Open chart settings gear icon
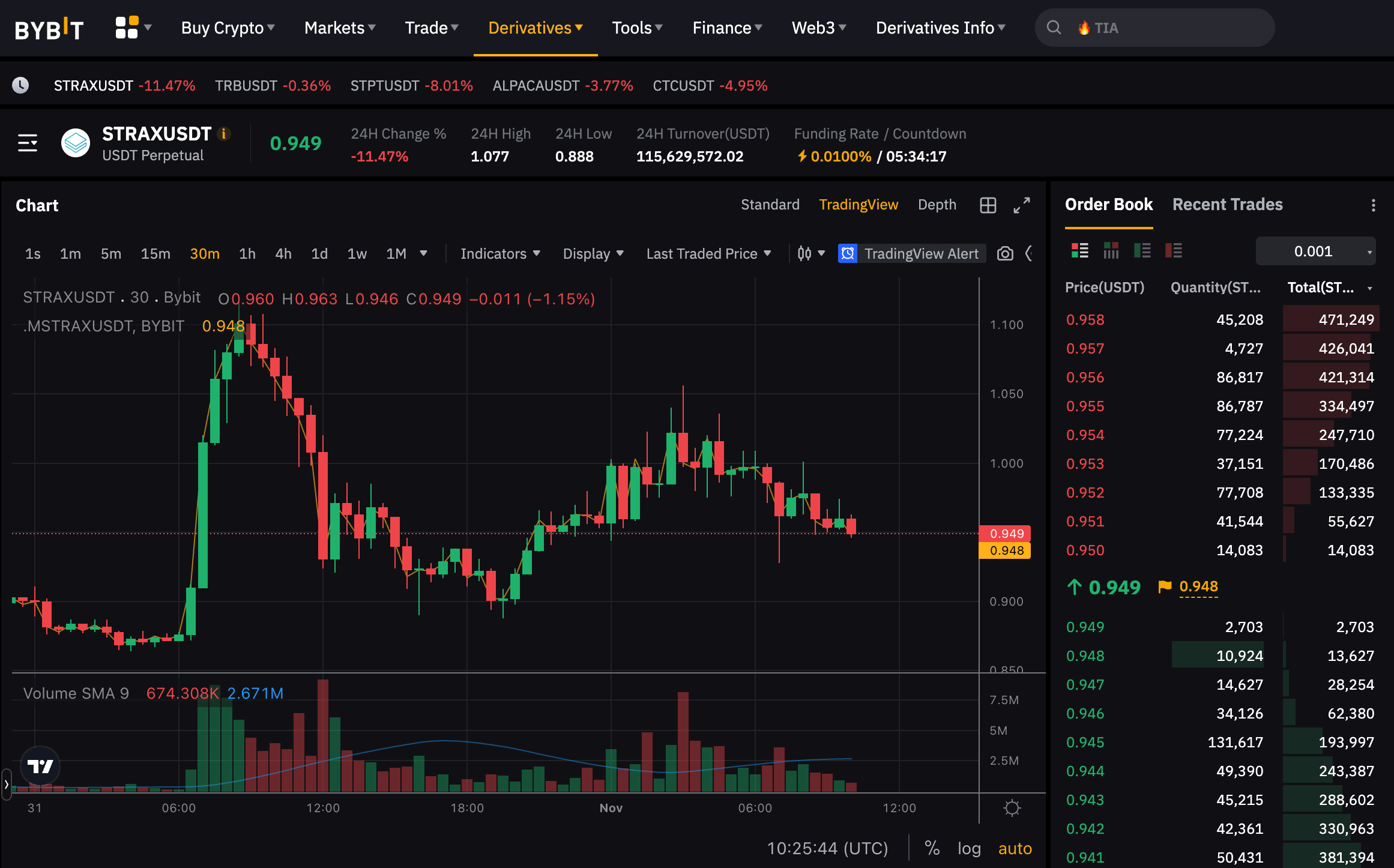Screen dimensions: 1394x868 [x=1012, y=808]
